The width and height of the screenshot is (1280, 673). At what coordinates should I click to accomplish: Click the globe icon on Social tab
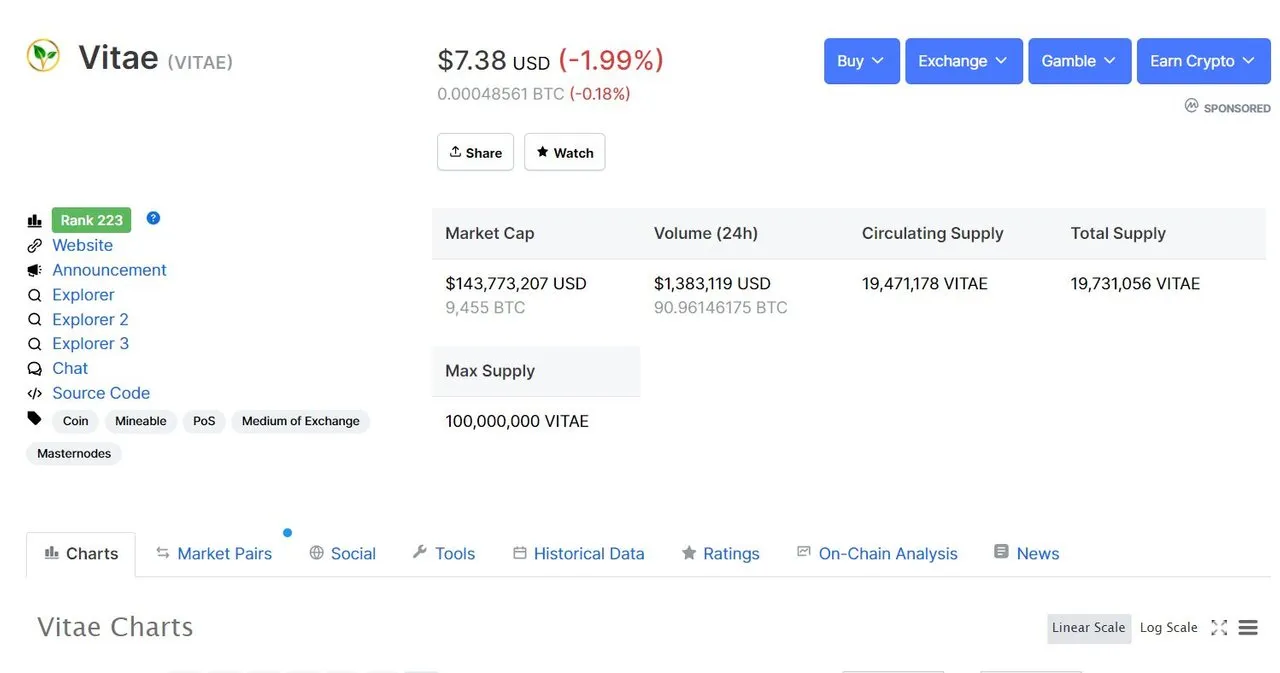point(317,552)
